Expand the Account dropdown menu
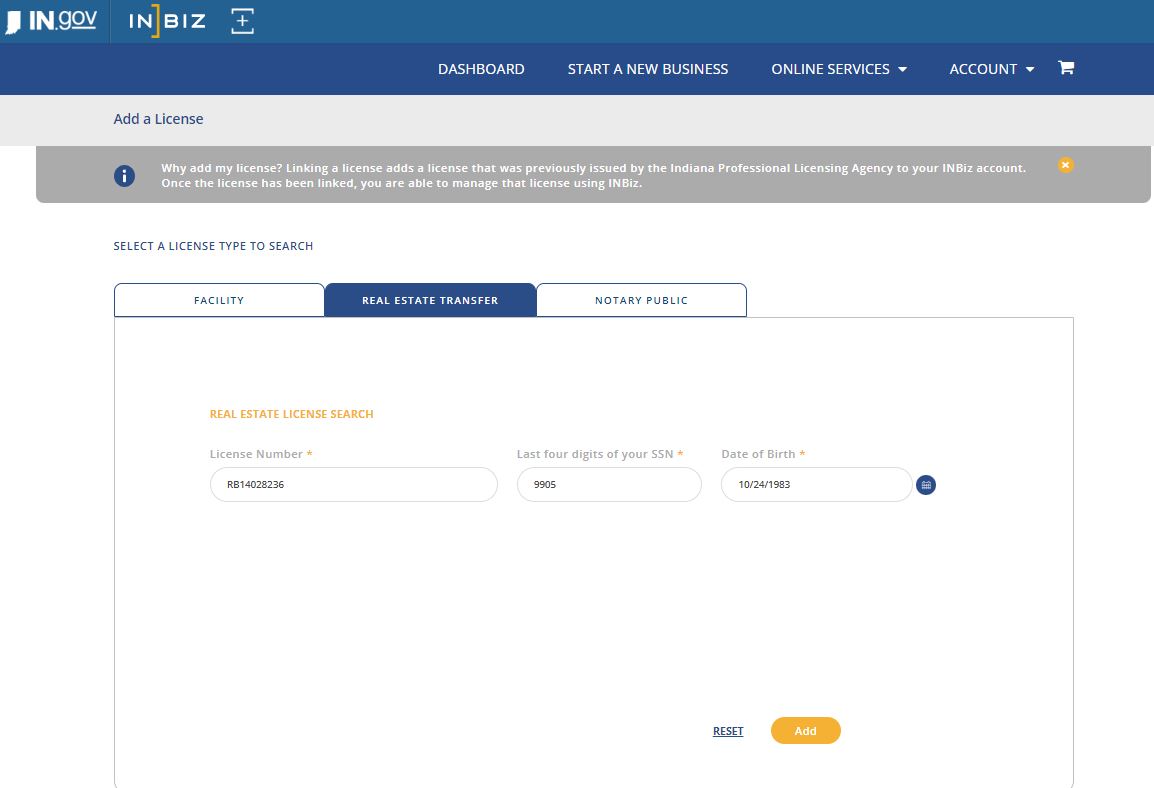1154x788 pixels. (991, 69)
